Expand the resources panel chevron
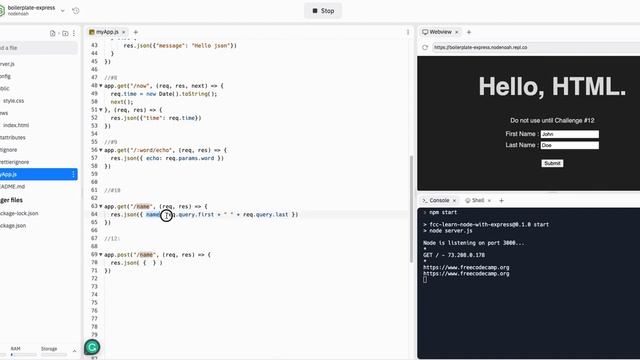The width and height of the screenshot is (640, 360). click(x=74, y=351)
